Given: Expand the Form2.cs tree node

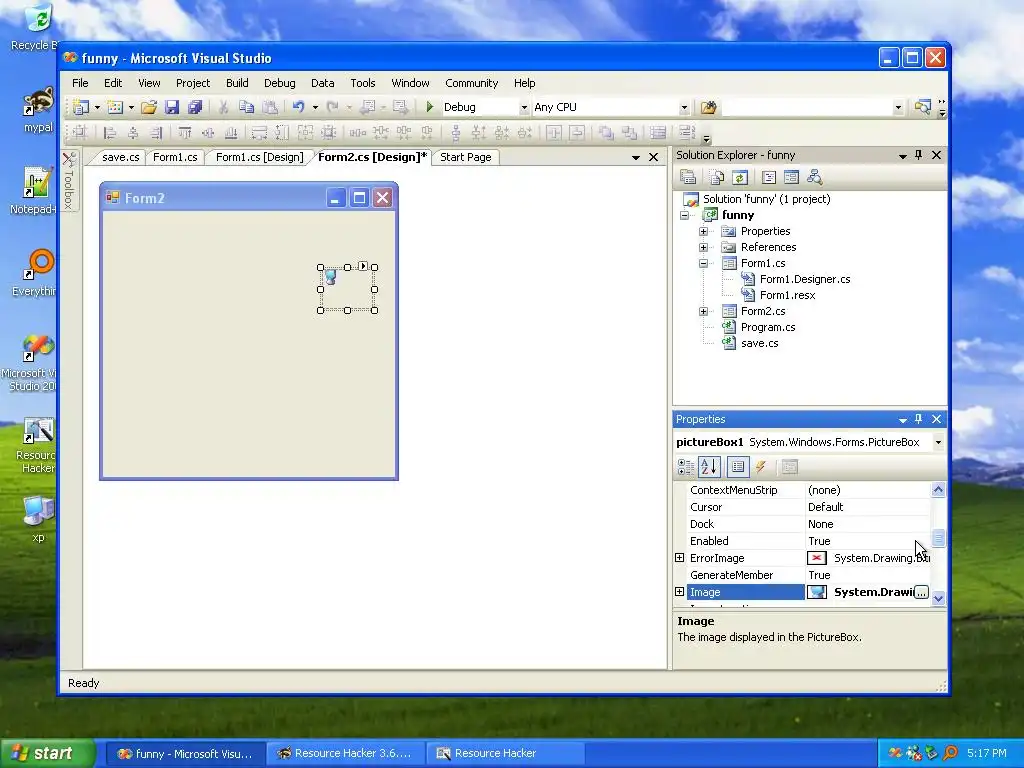Looking at the screenshot, I should 703,312.
